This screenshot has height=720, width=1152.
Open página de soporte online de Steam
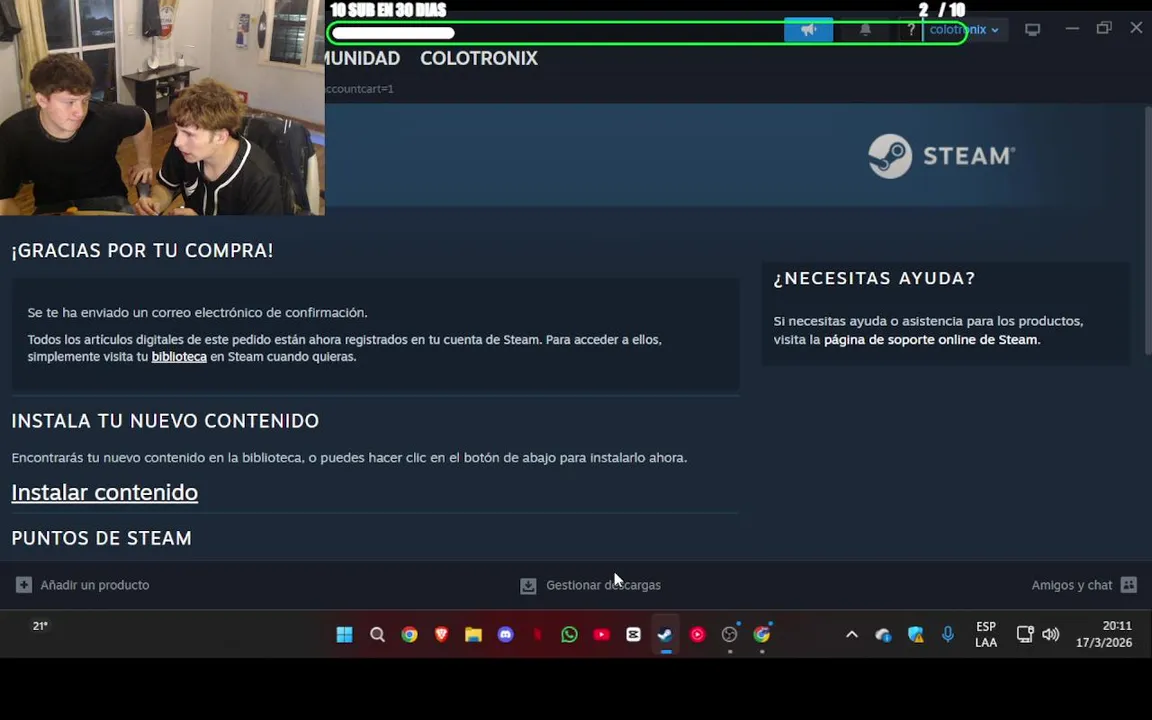tap(931, 339)
